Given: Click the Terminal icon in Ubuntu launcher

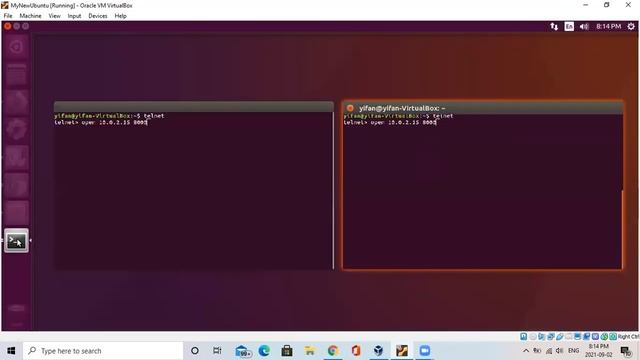Looking at the screenshot, I should (x=16, y=240).
